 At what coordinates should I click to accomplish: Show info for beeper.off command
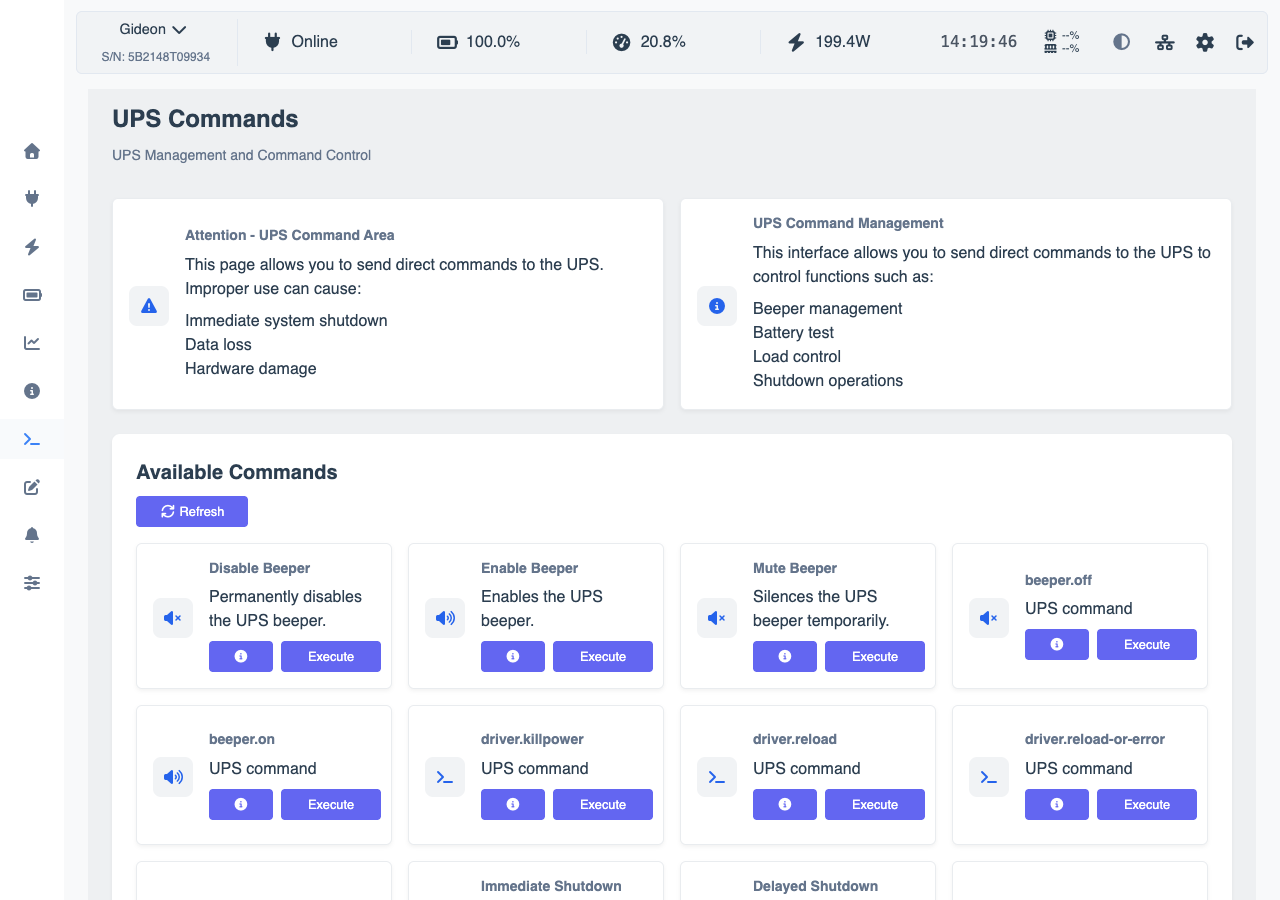(1057, 644)
